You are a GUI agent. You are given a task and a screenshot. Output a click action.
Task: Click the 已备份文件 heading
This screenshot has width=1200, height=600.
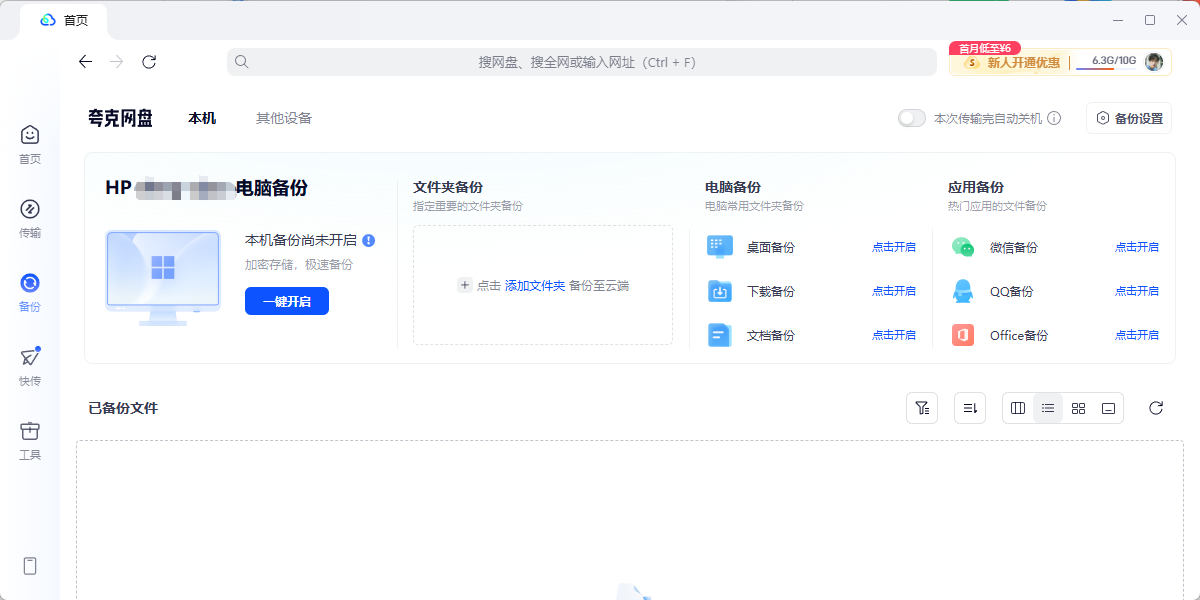[123, 408]
